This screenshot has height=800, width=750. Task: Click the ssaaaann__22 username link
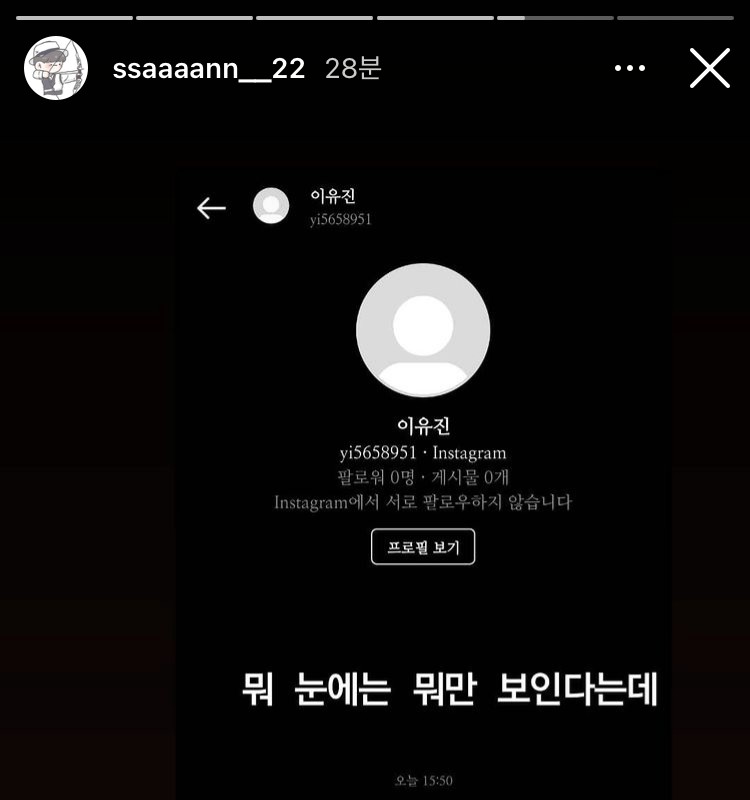coord(209,68)
